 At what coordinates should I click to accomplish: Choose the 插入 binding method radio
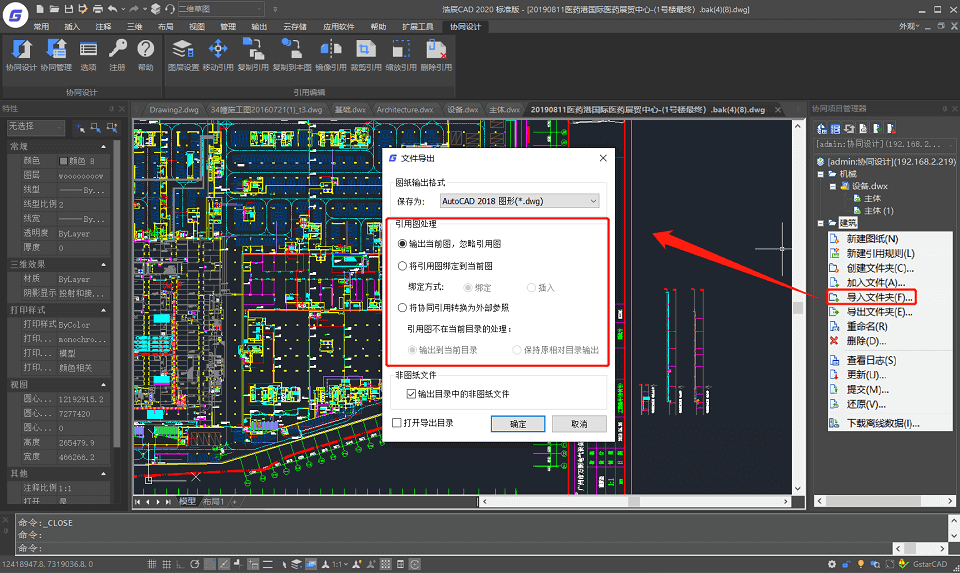531,287
